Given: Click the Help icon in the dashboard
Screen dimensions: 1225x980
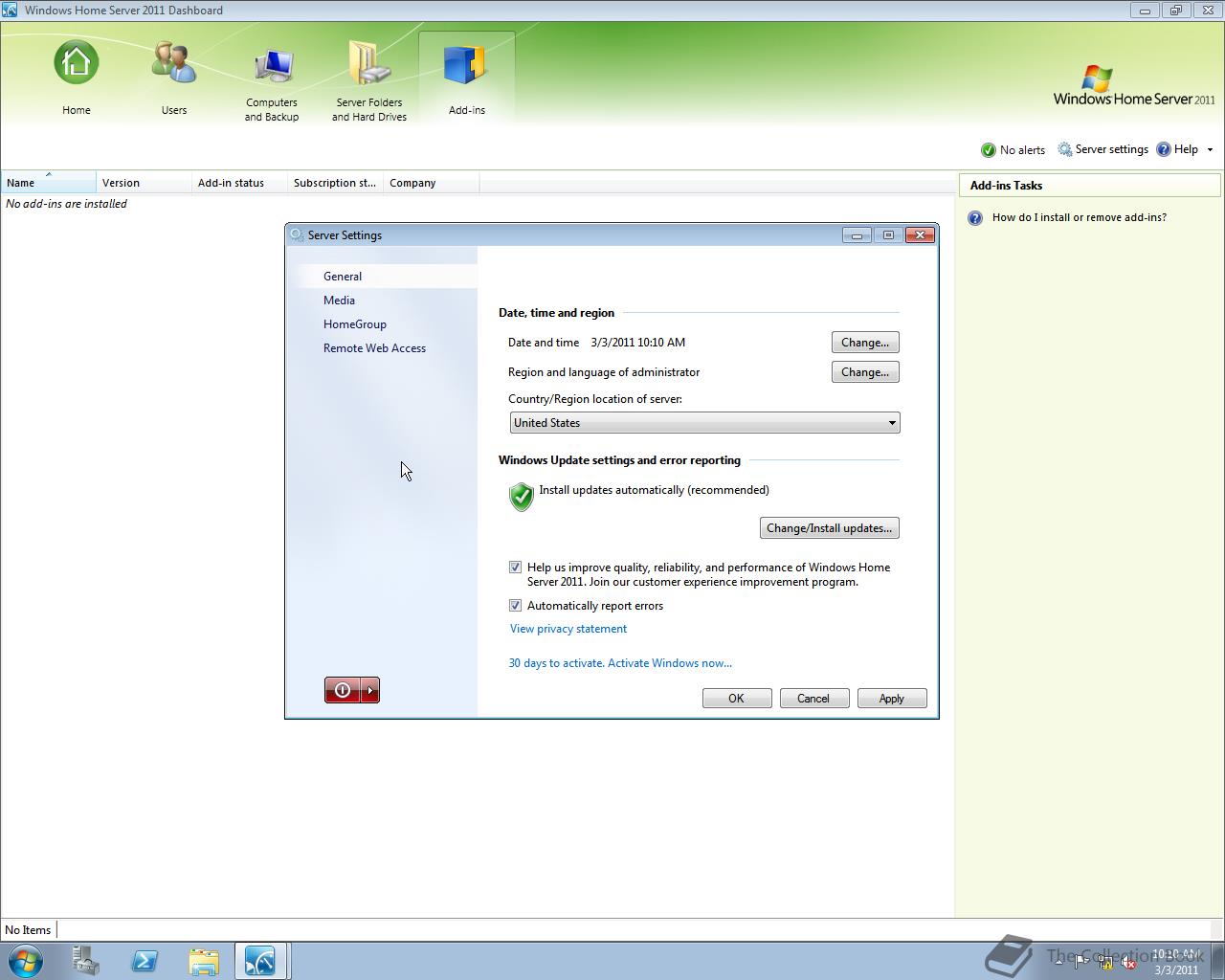Looking at the screenshot, I should coord(1164,149).
